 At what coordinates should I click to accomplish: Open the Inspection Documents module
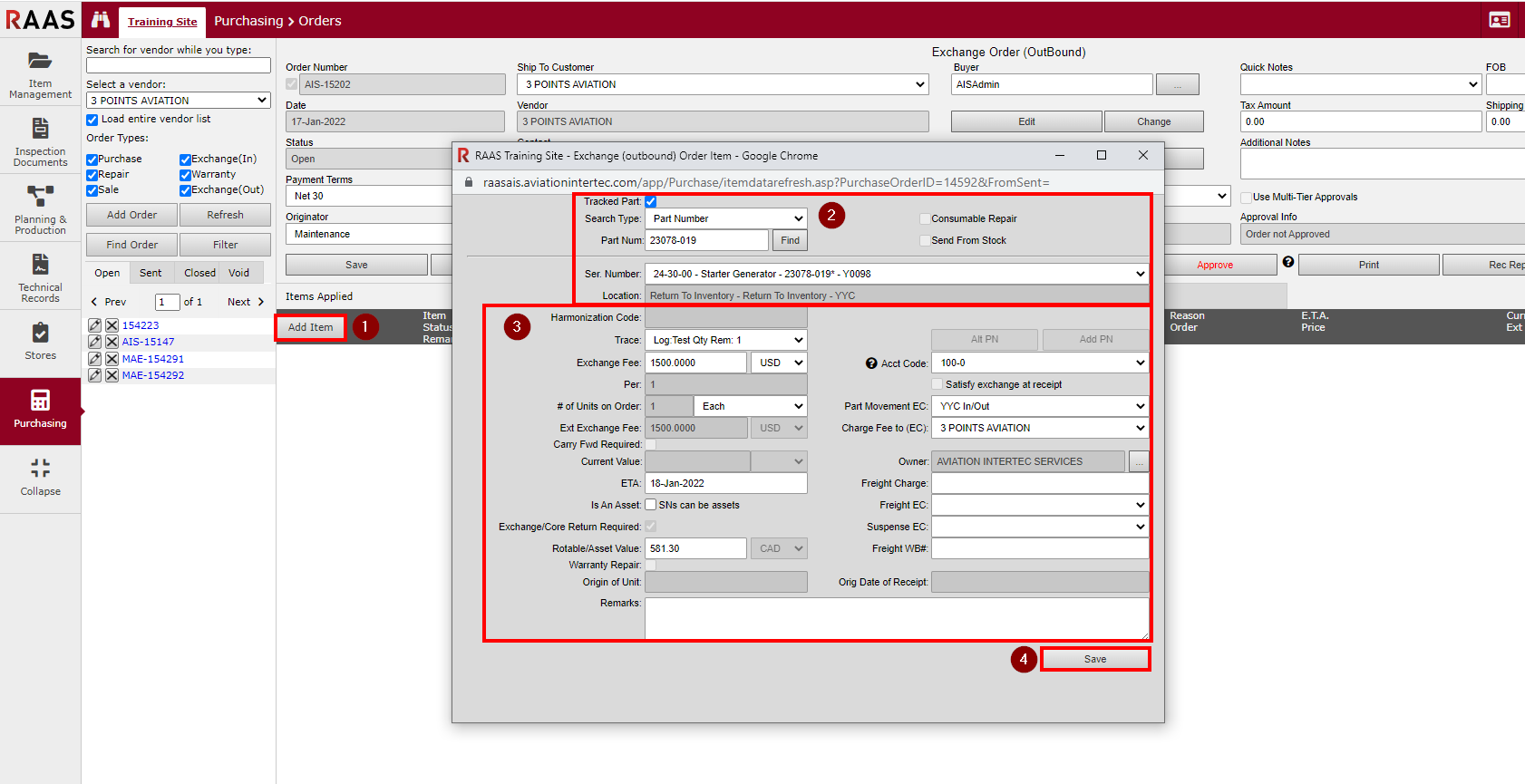click(x=40, y=141)
